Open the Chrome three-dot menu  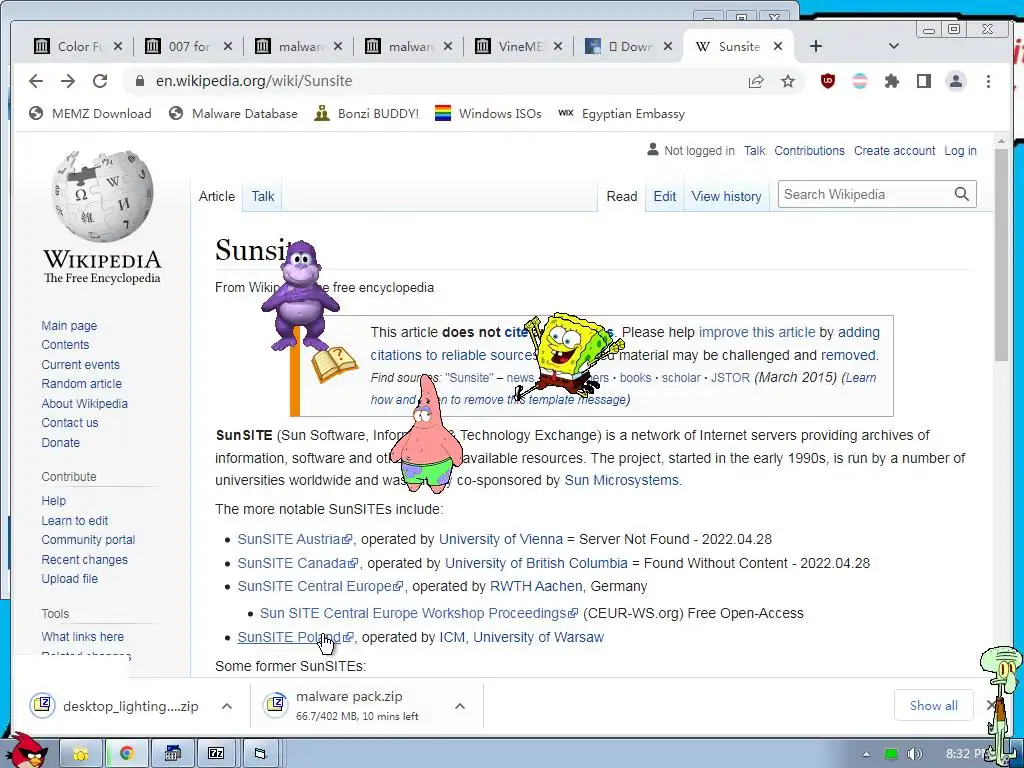[988, 81]
